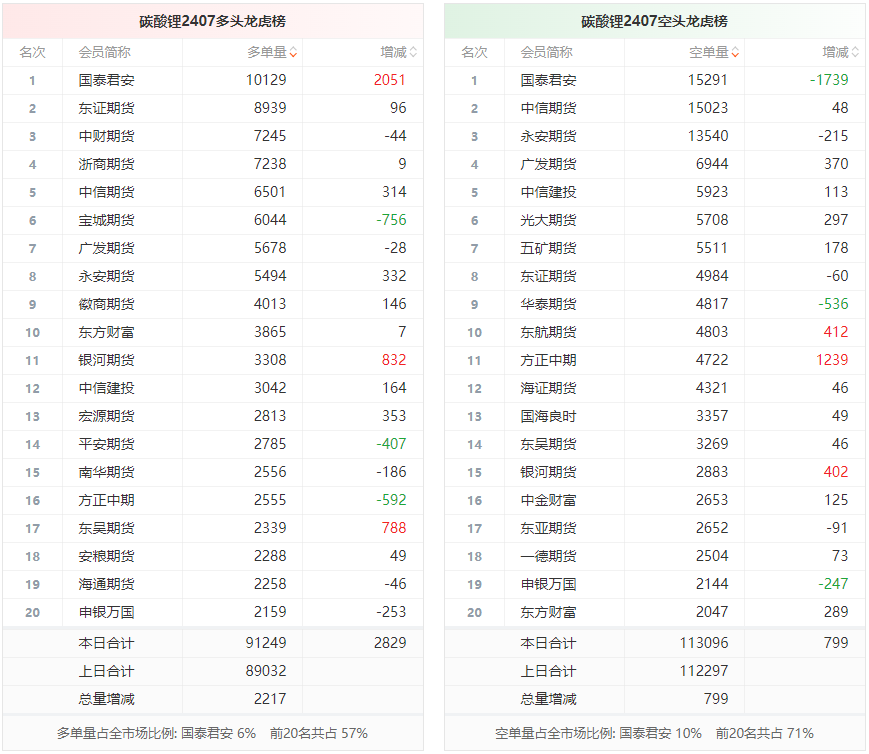
Task: Select 平安期货 member name
Action: 106,444
